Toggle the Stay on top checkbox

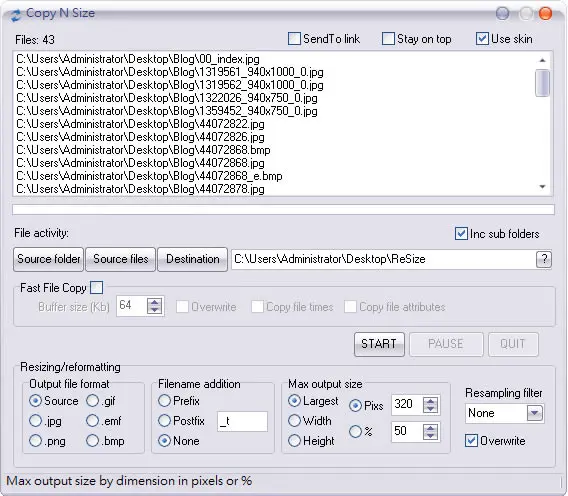coord(388,39)
